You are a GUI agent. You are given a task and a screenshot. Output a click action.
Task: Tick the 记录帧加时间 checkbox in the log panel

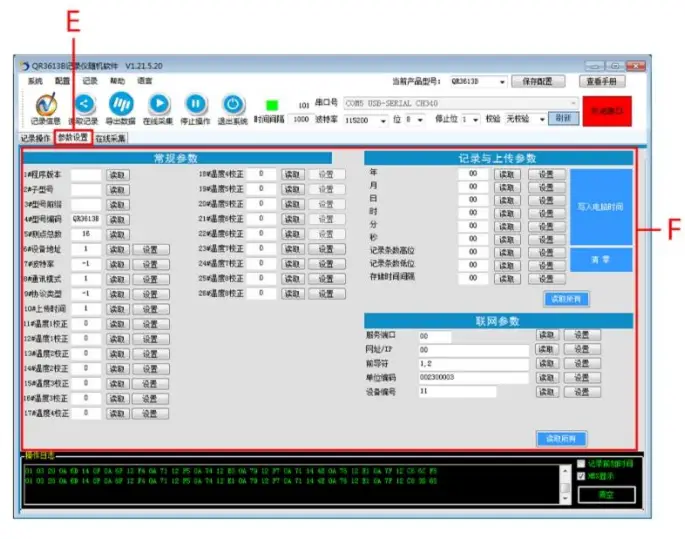click(x=581, y=463)
